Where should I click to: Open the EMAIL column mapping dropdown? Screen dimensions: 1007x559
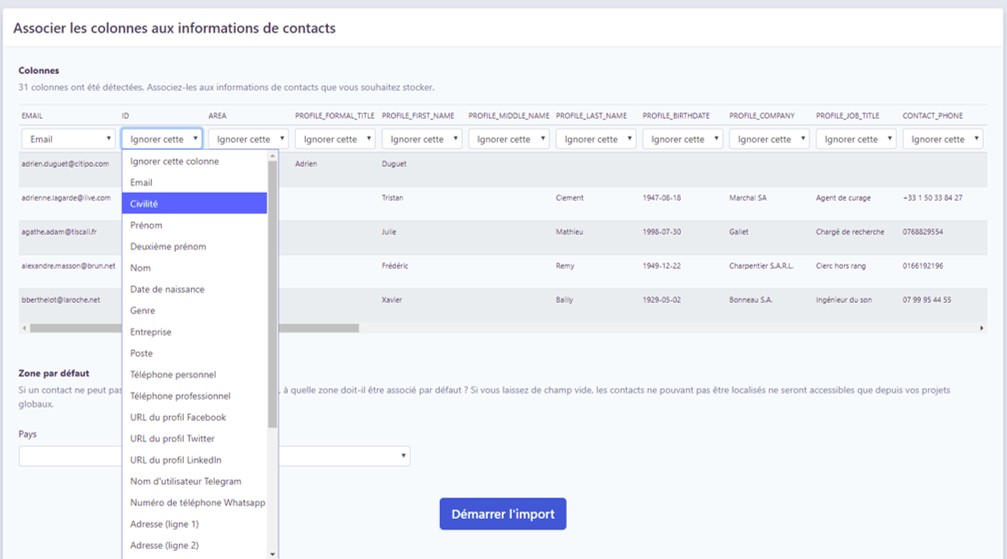pyautogui.click(x=68, y=139)
